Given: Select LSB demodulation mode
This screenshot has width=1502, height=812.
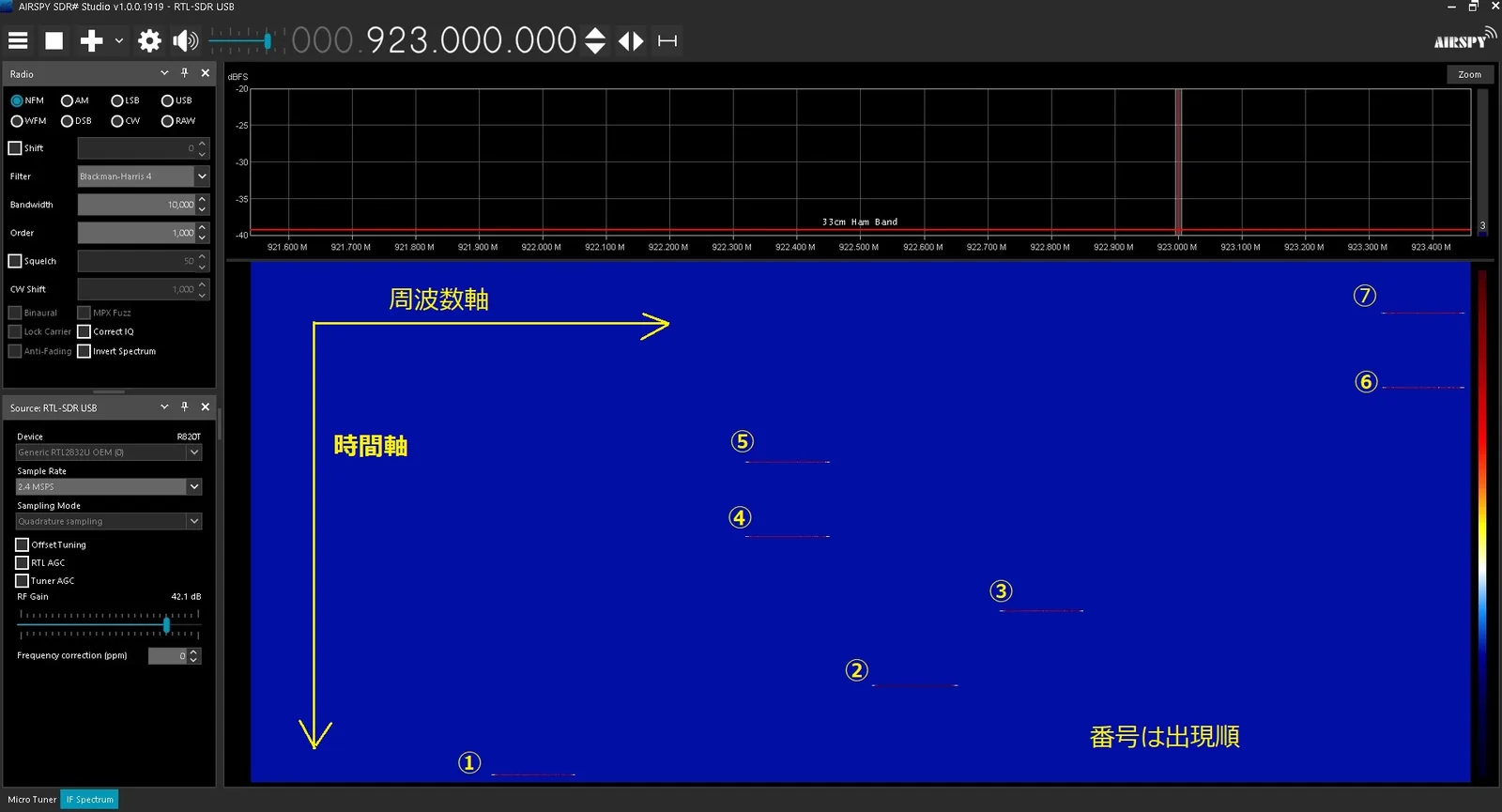Looking at the screenshot, I should [125, 100].
